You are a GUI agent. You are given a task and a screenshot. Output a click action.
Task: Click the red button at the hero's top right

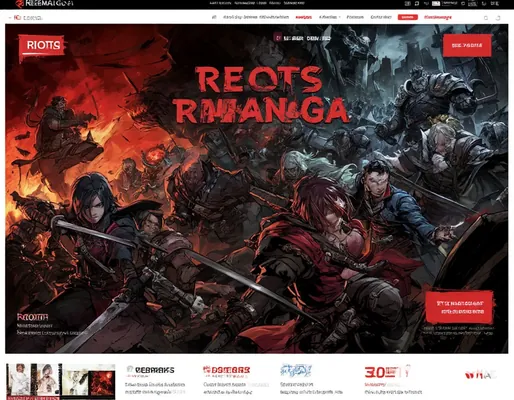(467, 45)
